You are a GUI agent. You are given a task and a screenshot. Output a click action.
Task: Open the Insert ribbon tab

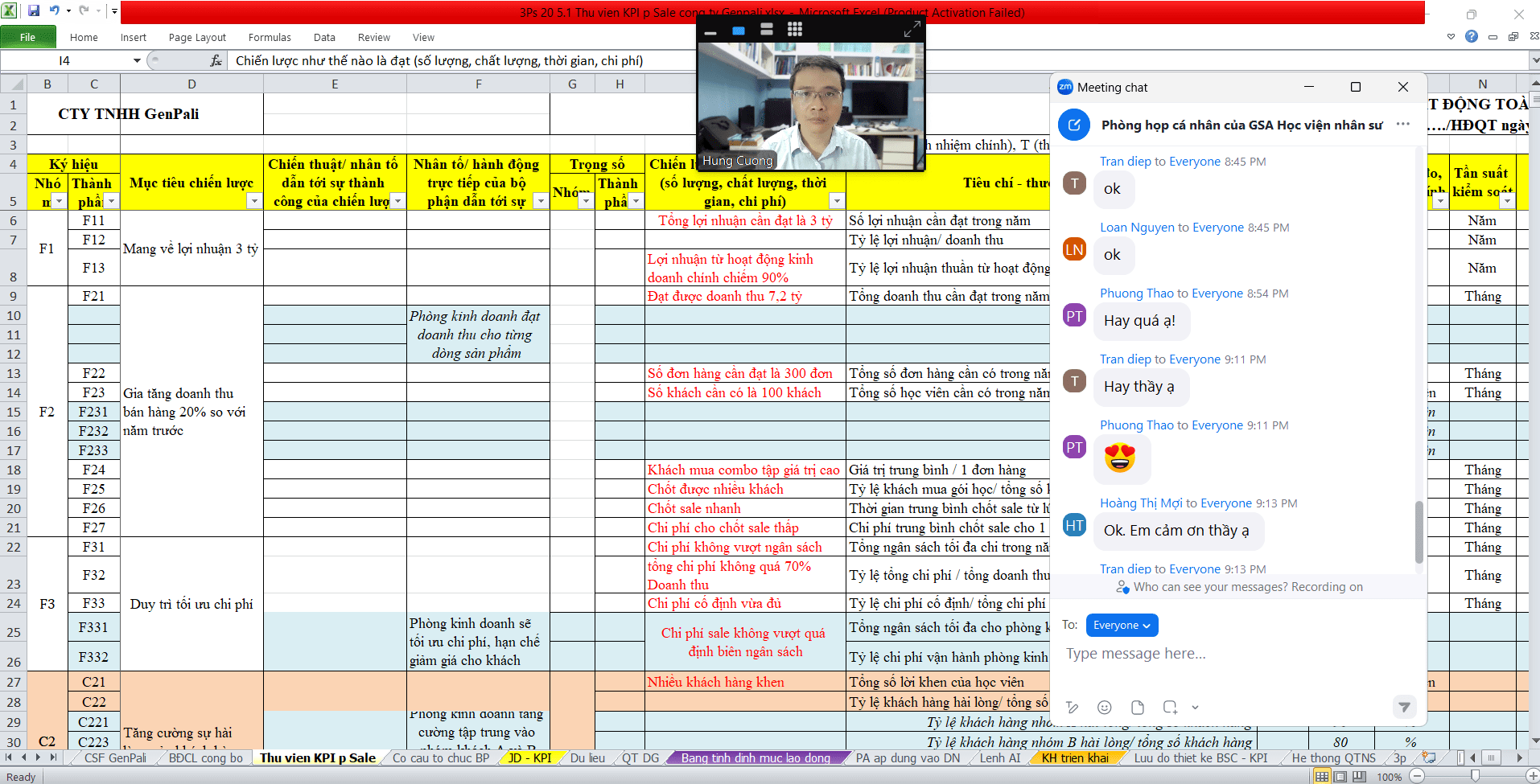134,37
